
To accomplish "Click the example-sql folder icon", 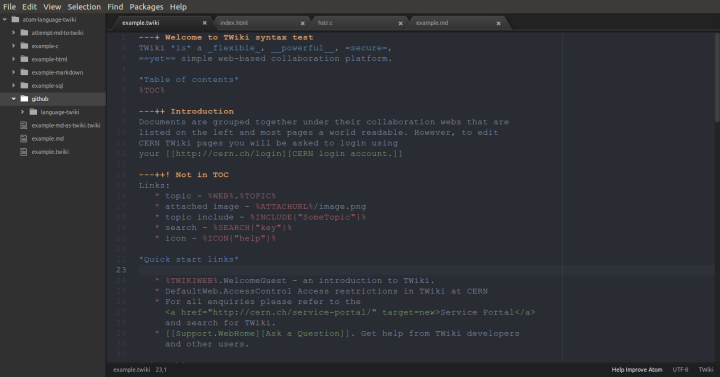I will (x=24, y=85).
